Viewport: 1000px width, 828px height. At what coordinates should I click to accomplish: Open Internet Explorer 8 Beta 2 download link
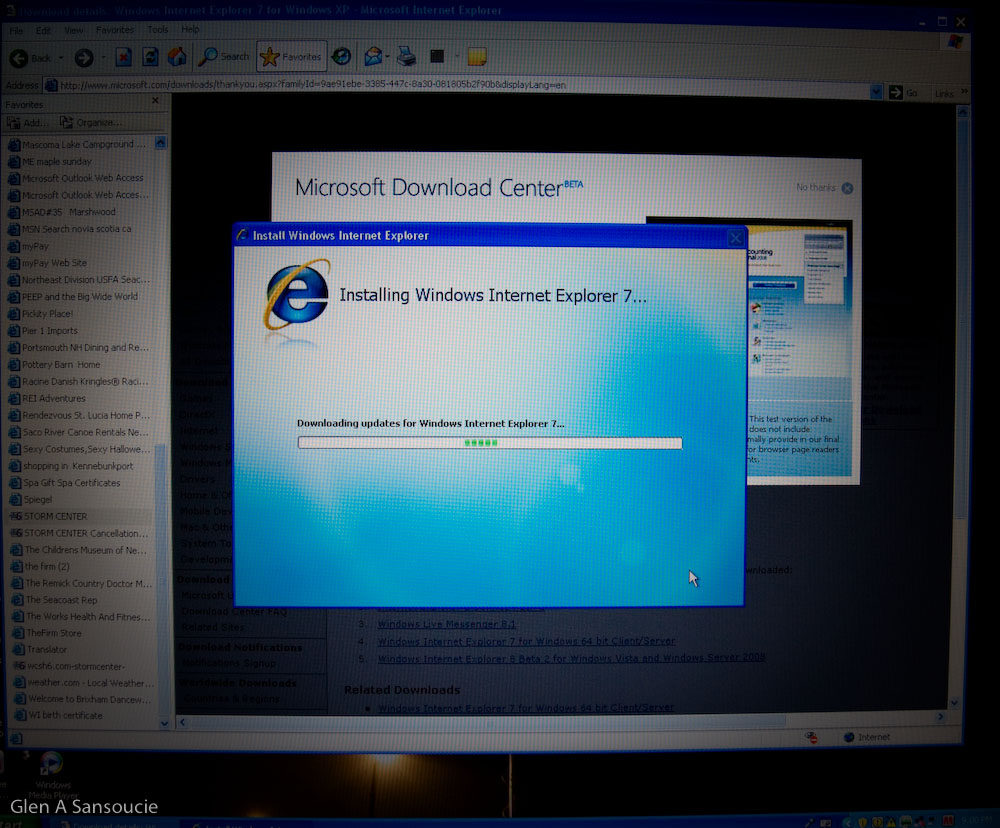[571, 658]
